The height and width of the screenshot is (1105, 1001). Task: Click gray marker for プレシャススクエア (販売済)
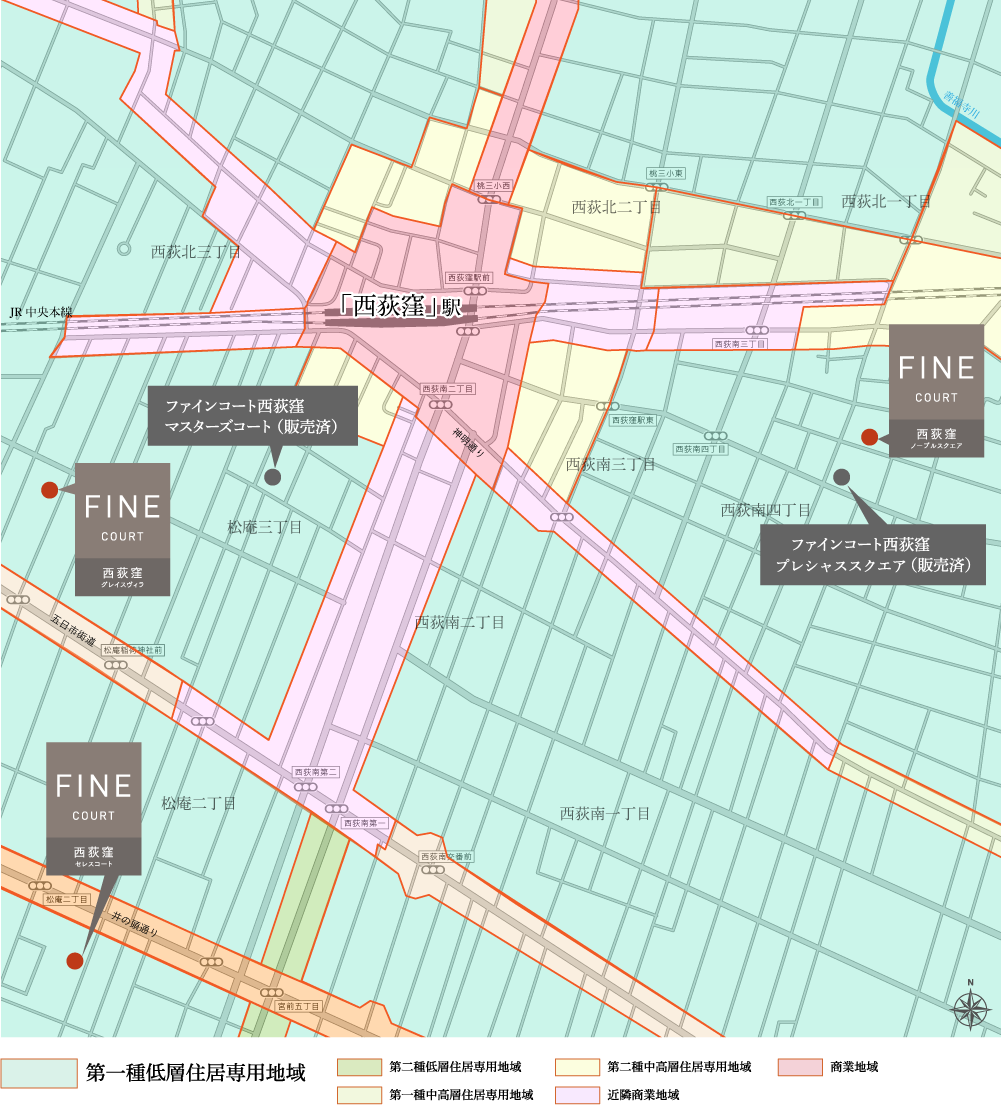pyautogui.click(x=841, y=477)
